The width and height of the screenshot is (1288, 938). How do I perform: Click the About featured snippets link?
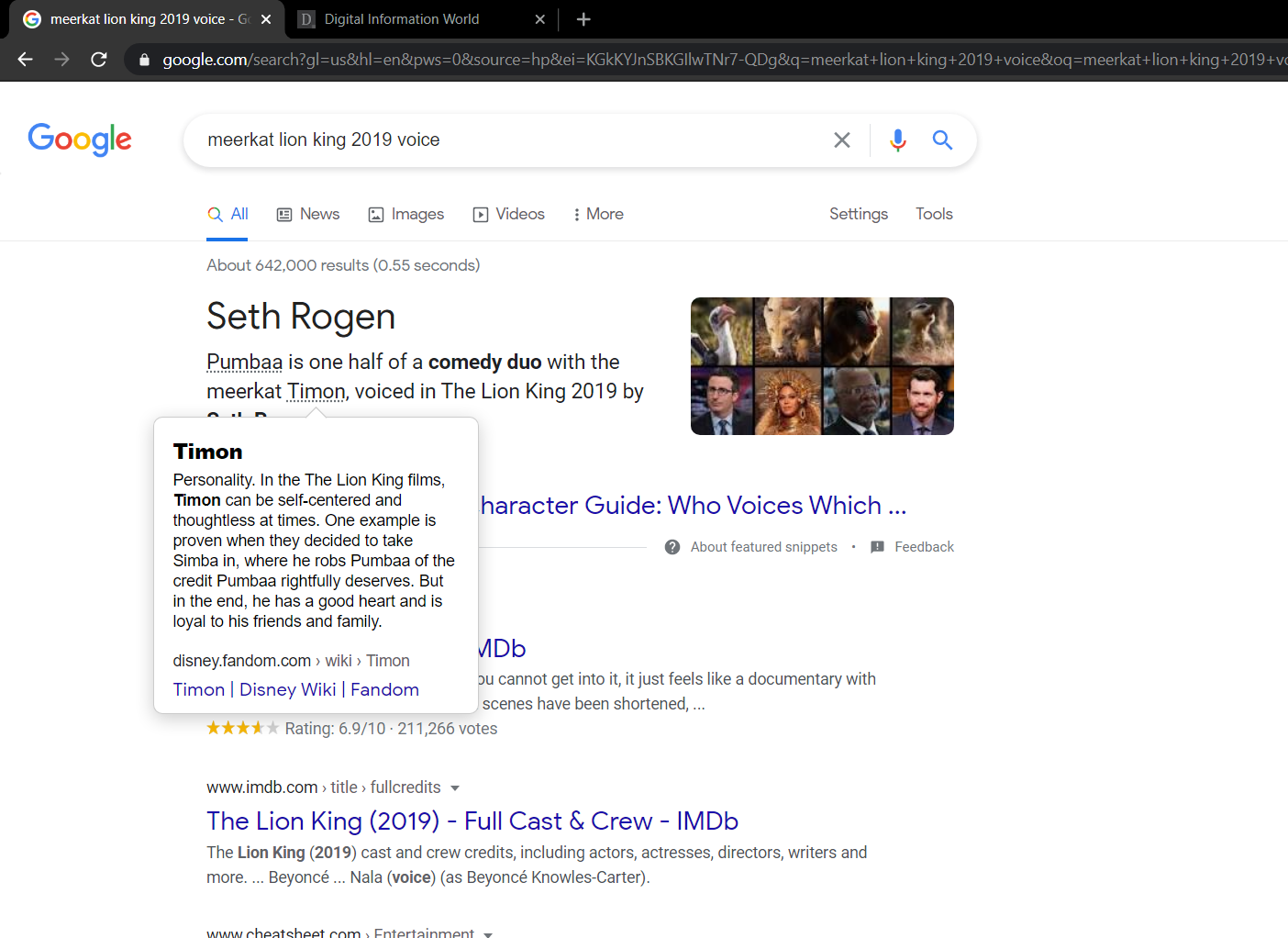(764, 547)
